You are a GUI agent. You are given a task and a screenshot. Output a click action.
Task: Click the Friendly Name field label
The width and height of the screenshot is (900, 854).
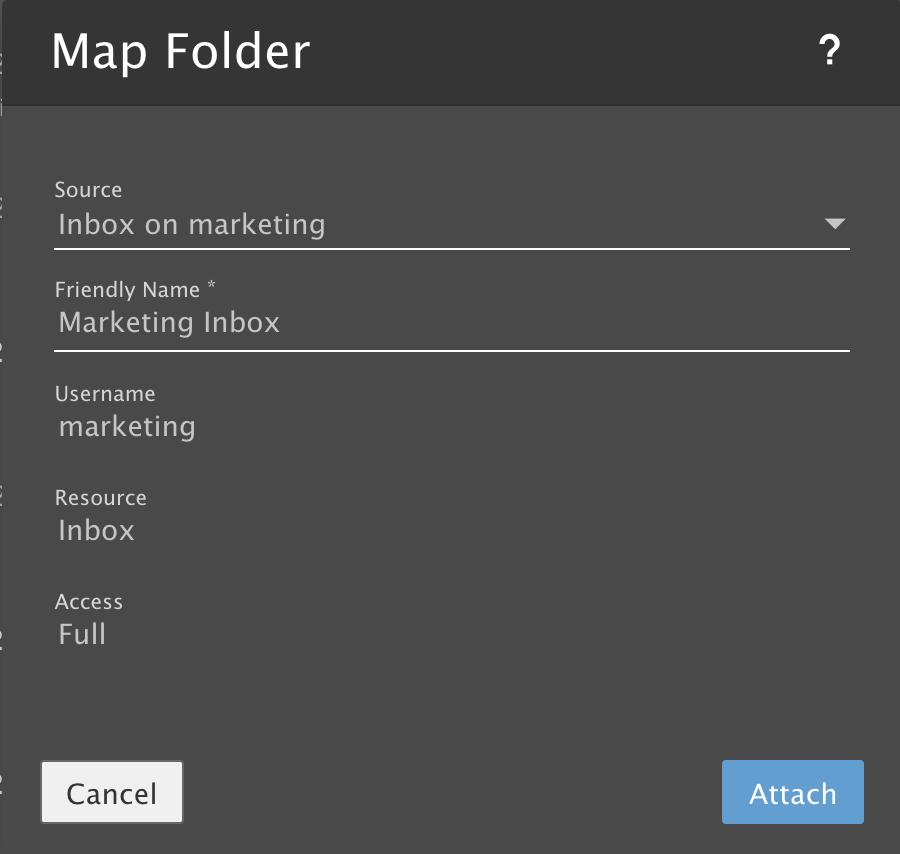(x=127, y=290)
